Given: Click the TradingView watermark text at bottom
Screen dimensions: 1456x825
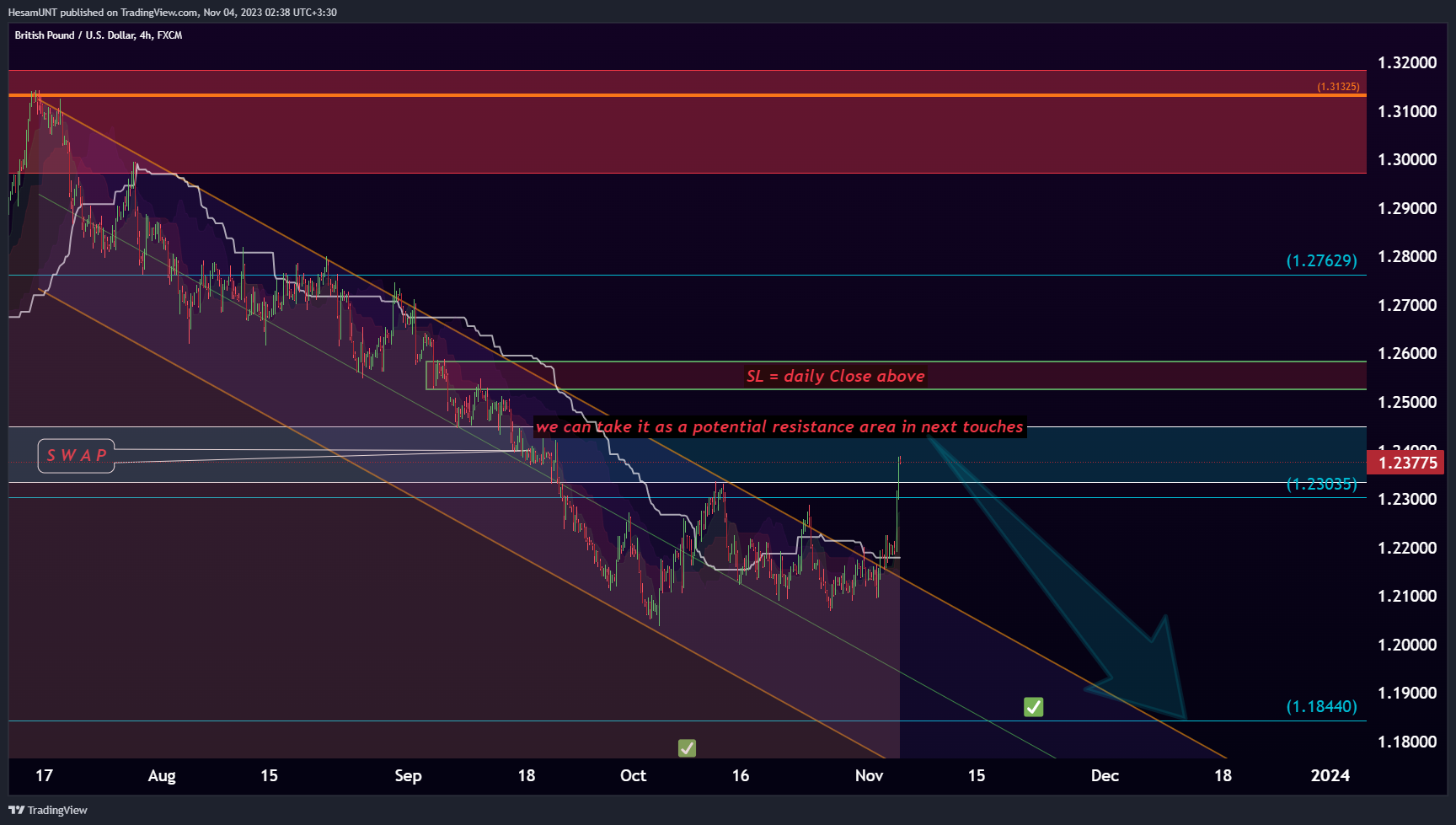Looking at the screenshot, I should (x=57, y=810).
